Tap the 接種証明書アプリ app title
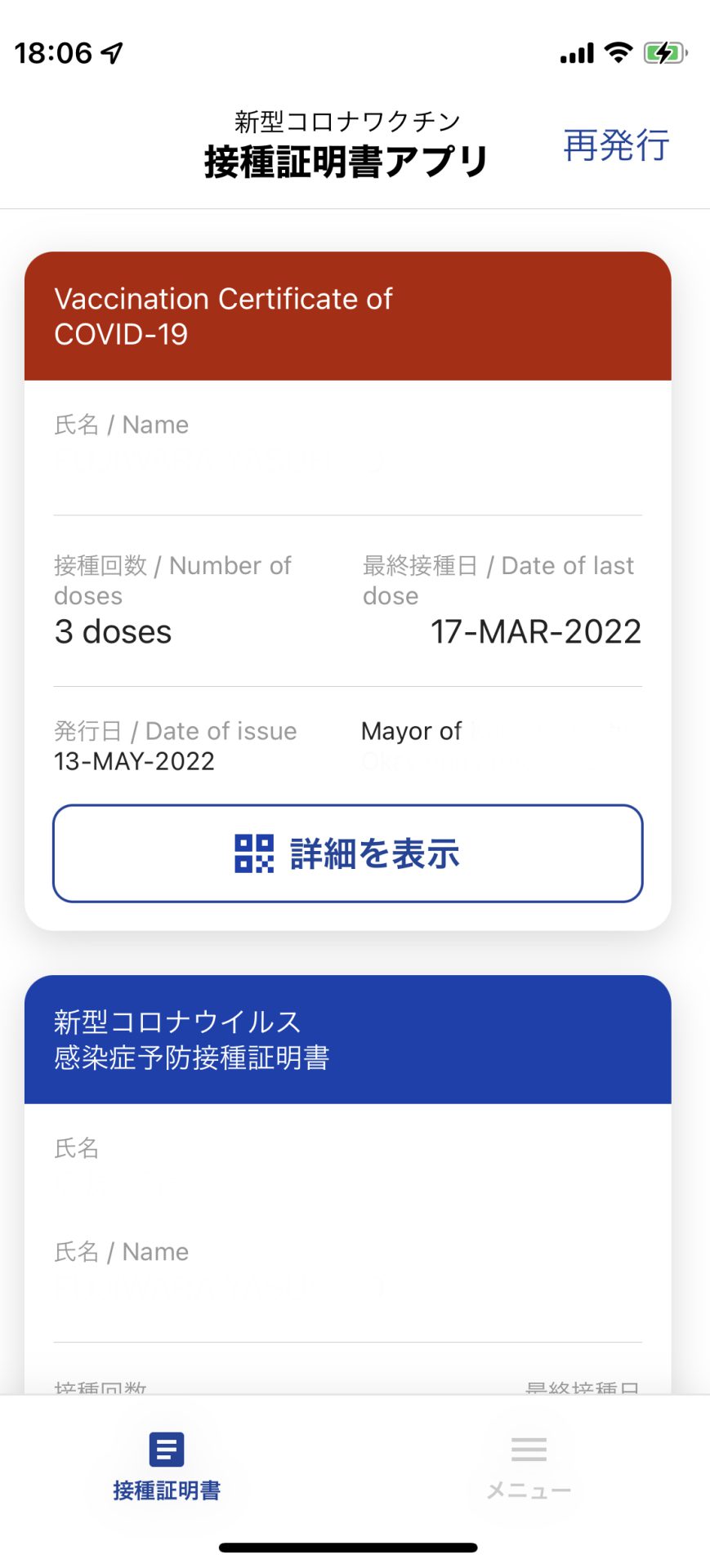This screenshot has width=710, height=1568. point(346,161)
